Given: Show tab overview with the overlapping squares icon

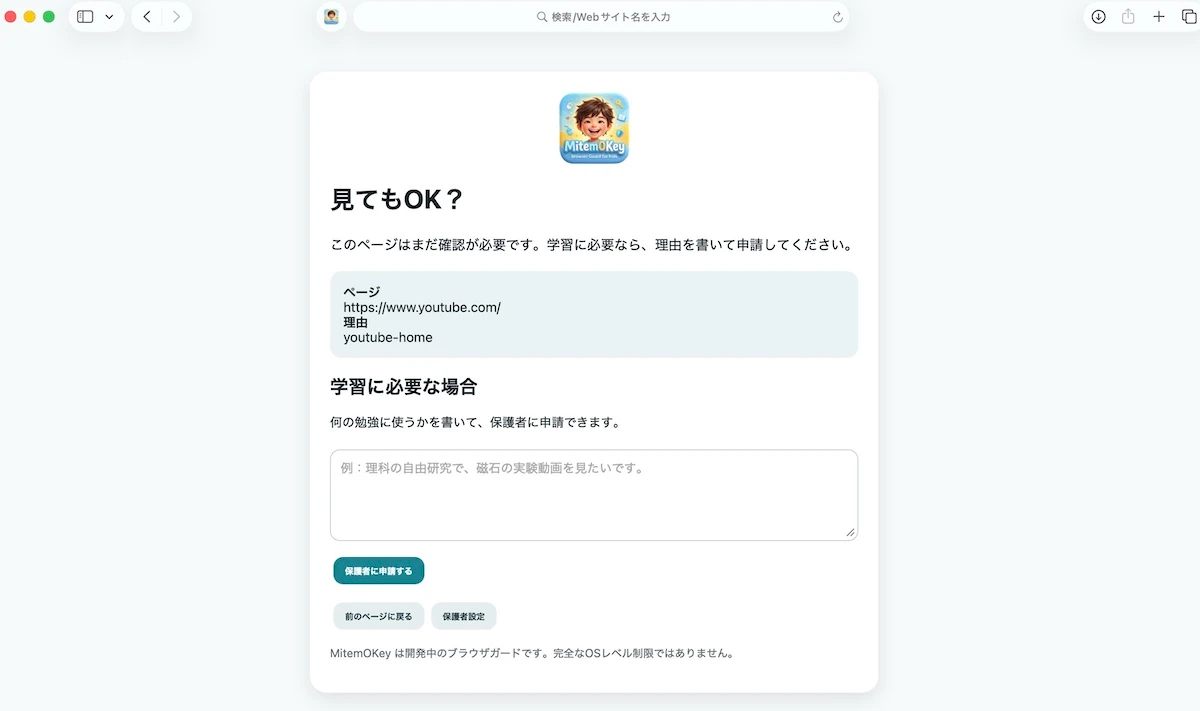Looking at the screenshot, I should point(1189,17).
